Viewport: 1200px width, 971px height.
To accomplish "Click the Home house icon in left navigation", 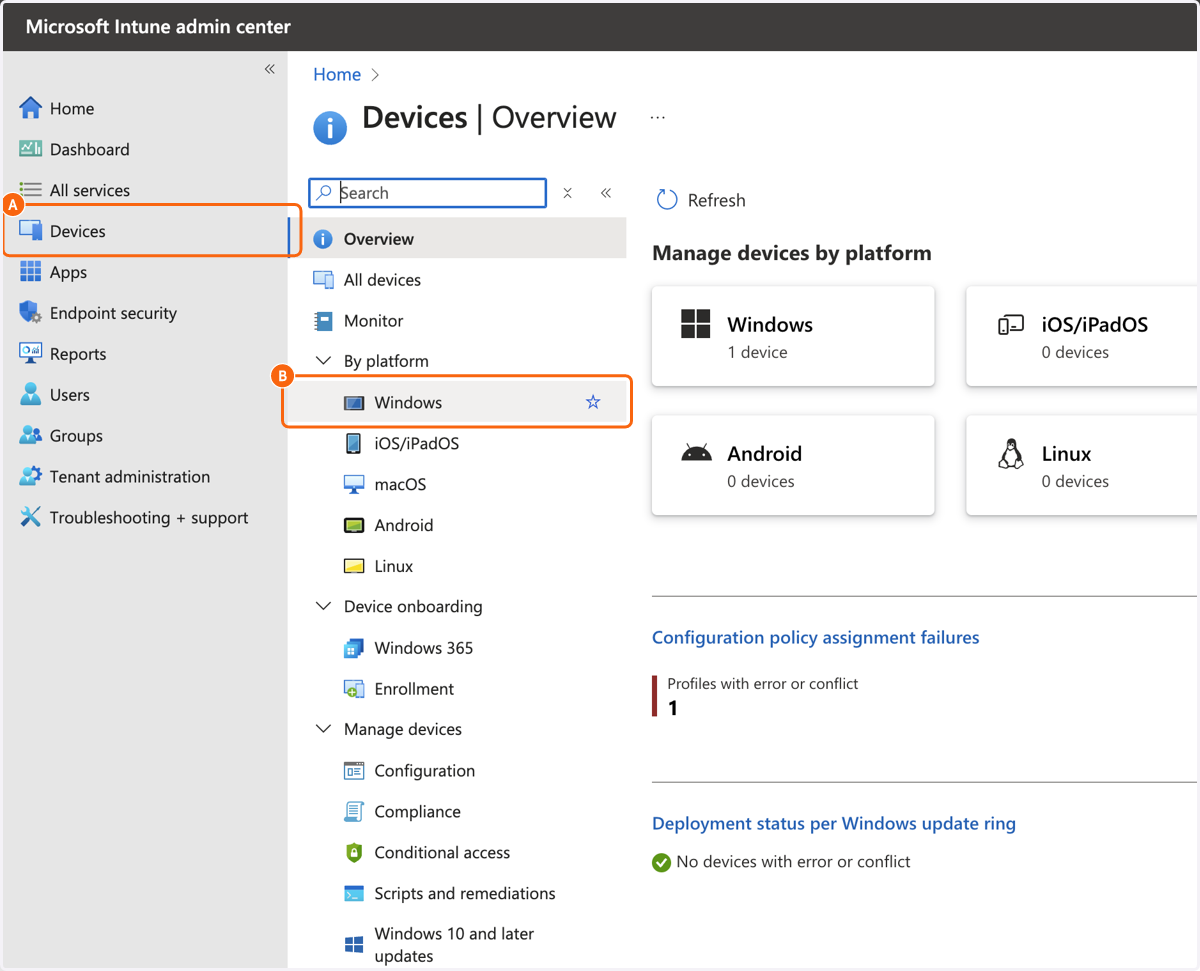I will click(31, 108).
